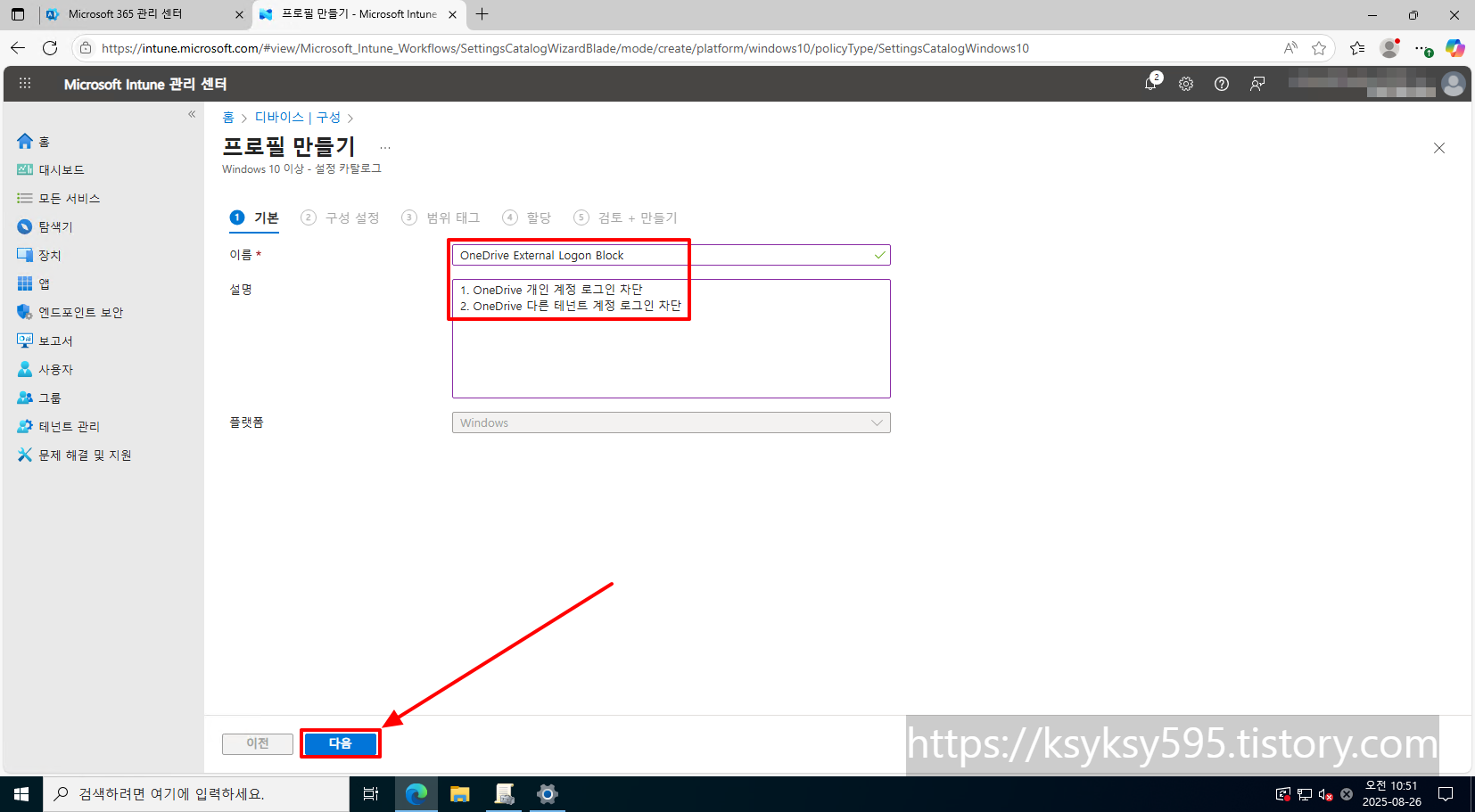Screen dimensions: 1475x812
Task: Toggle read aloud icon in address bar
Action: 1290,48
